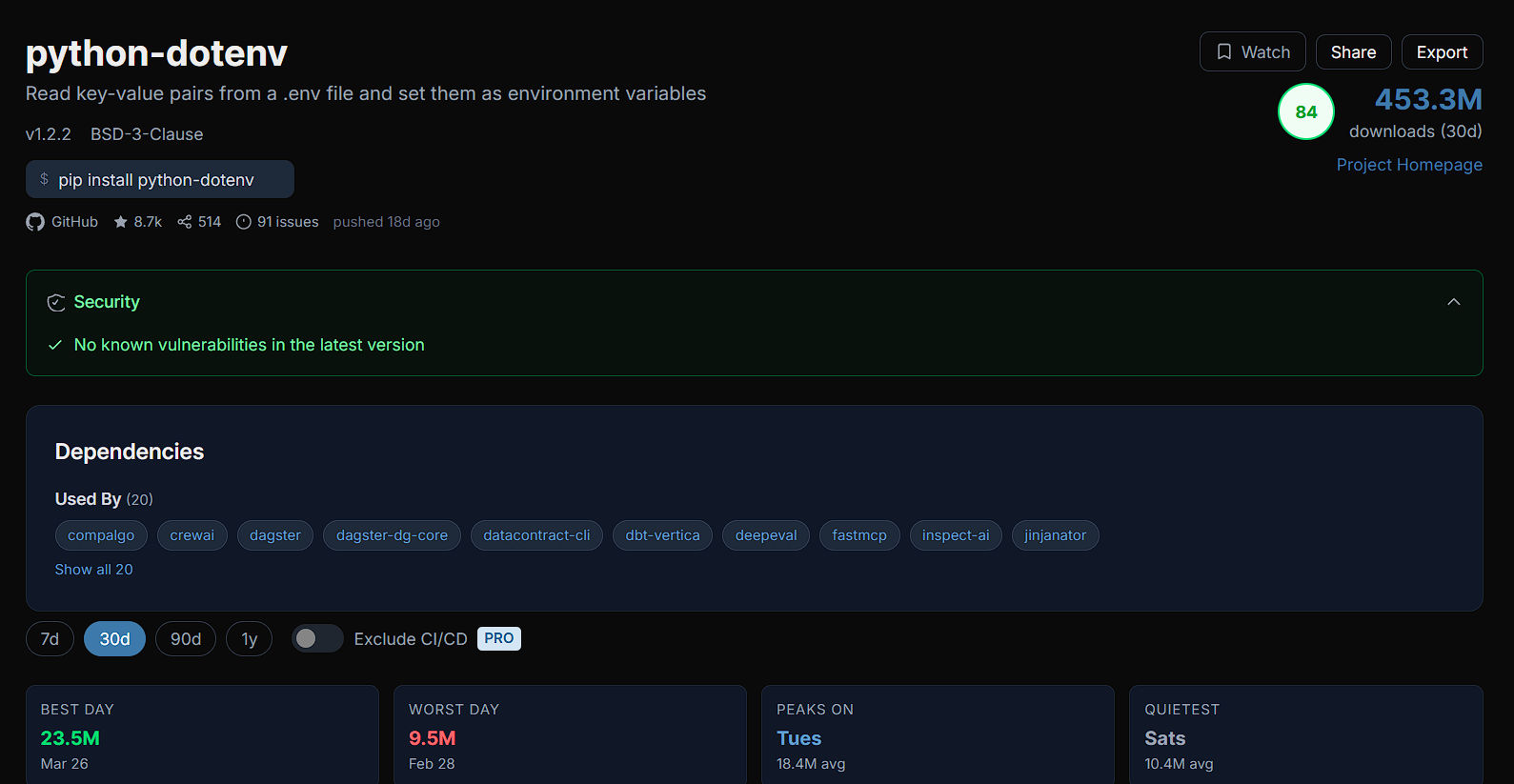Click the 18.4M avg text
The image size is (1514, 784).
coord(811,764)
